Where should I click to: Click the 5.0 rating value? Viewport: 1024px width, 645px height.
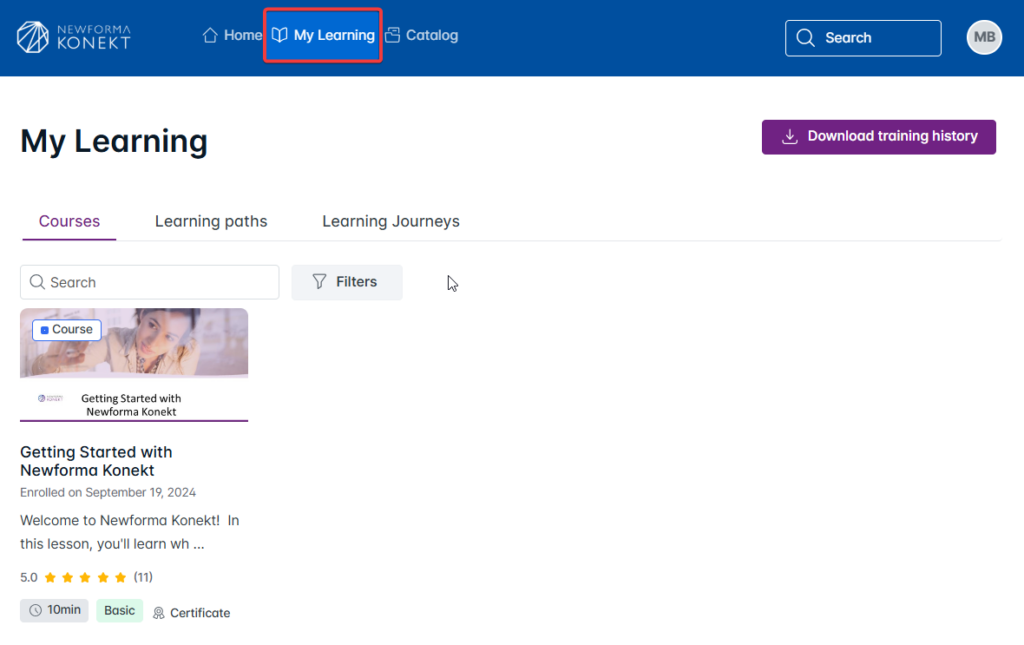[x=29, y=577]
